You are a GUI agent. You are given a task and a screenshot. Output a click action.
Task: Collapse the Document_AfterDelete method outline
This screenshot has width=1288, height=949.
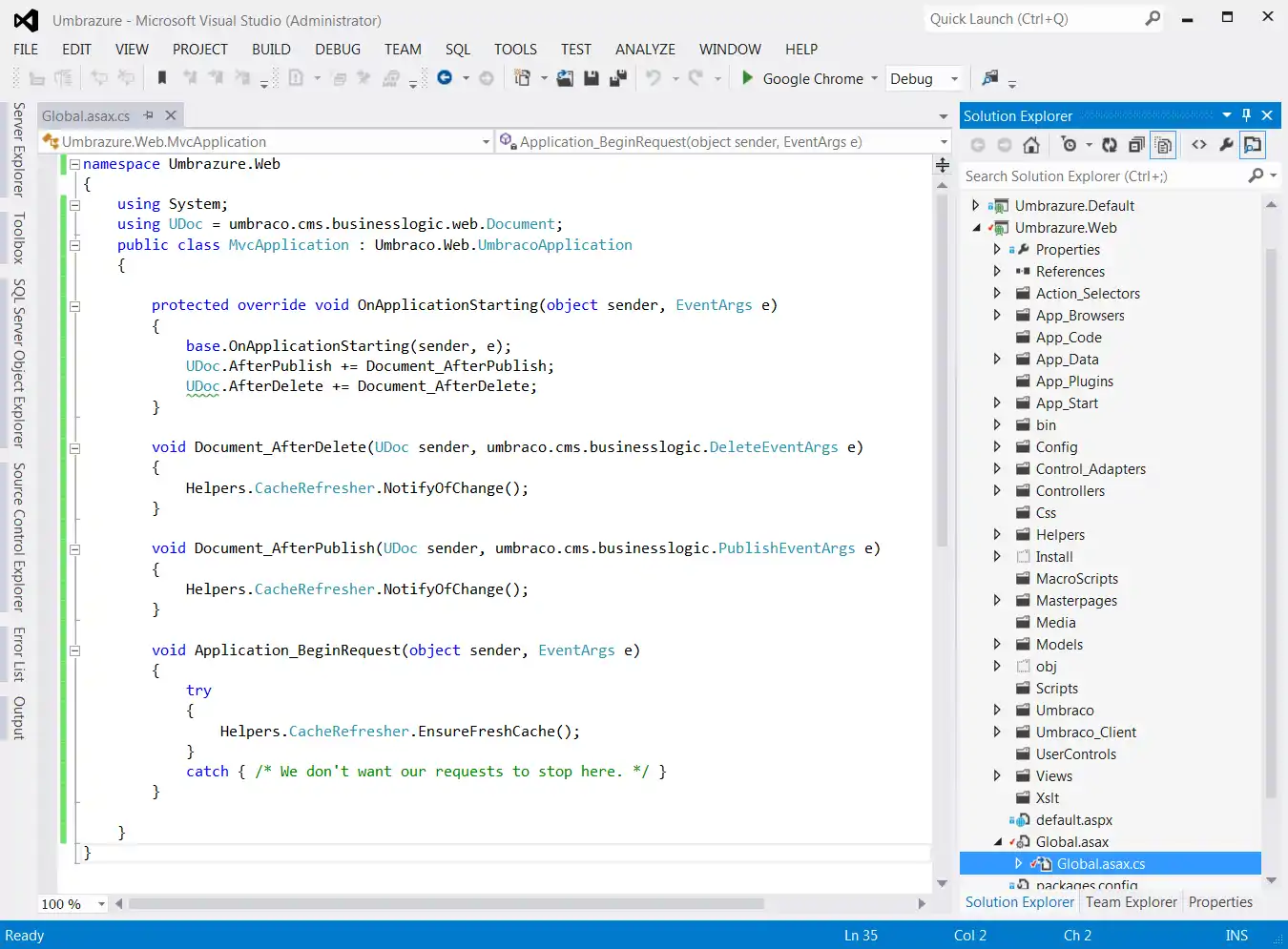click(74, 448)
